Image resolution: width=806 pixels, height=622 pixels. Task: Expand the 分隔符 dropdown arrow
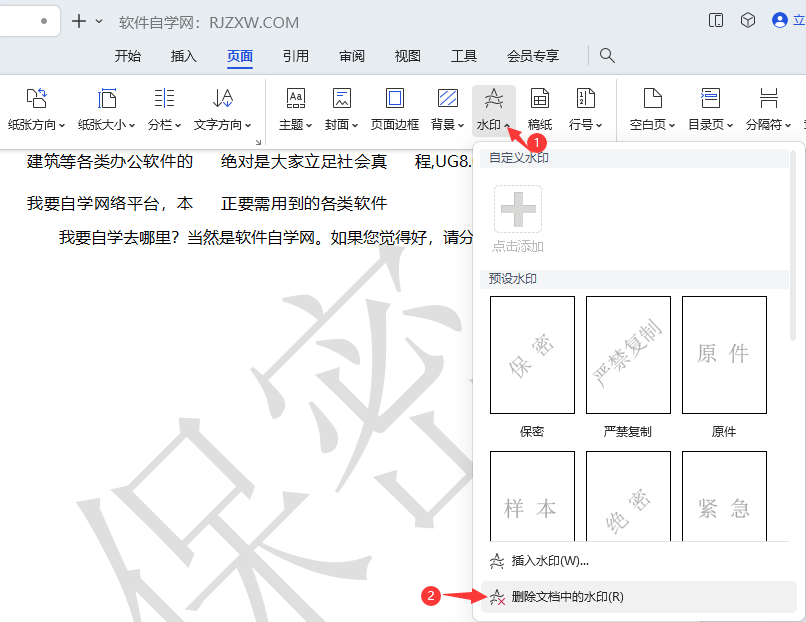[x=787, y=125]
